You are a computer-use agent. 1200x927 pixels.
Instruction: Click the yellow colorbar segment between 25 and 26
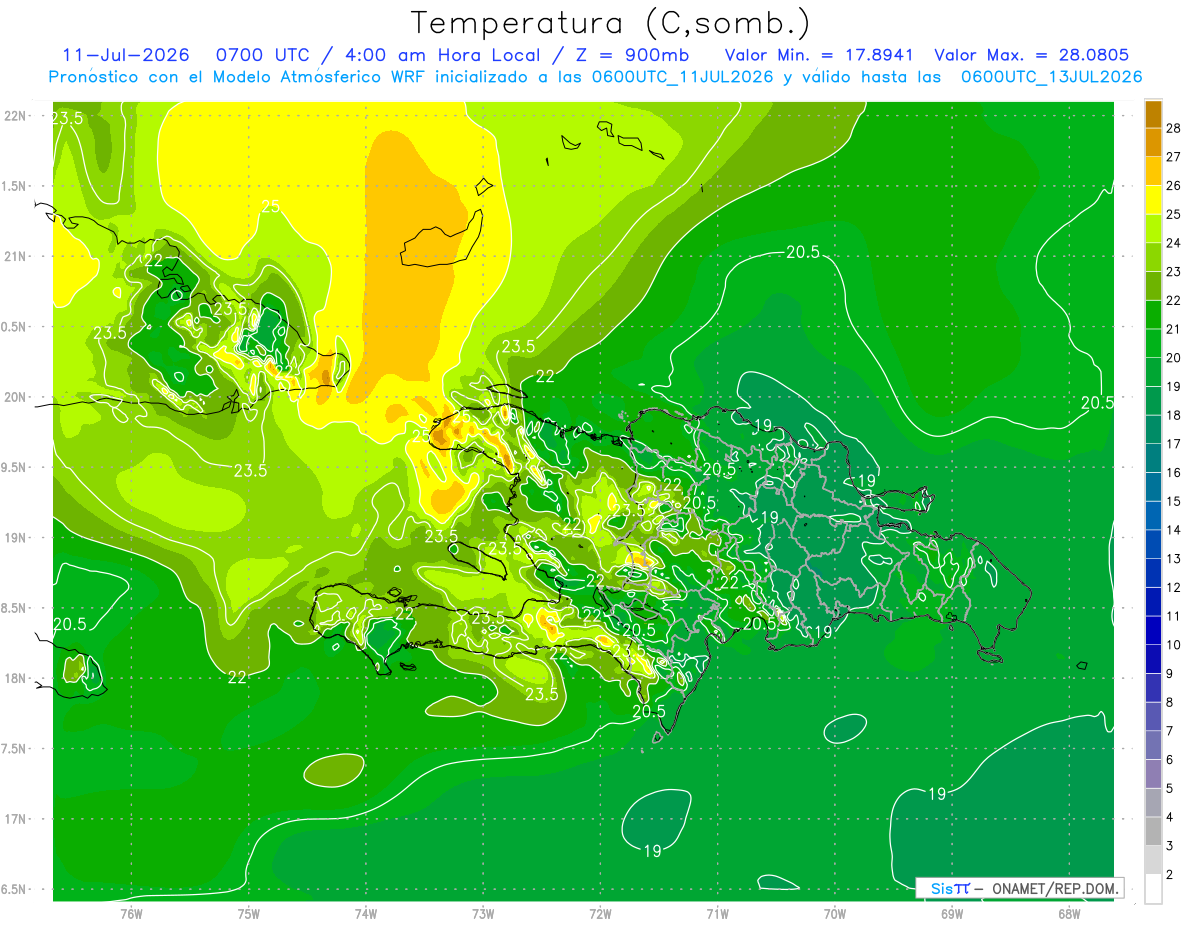point(1153,201)
